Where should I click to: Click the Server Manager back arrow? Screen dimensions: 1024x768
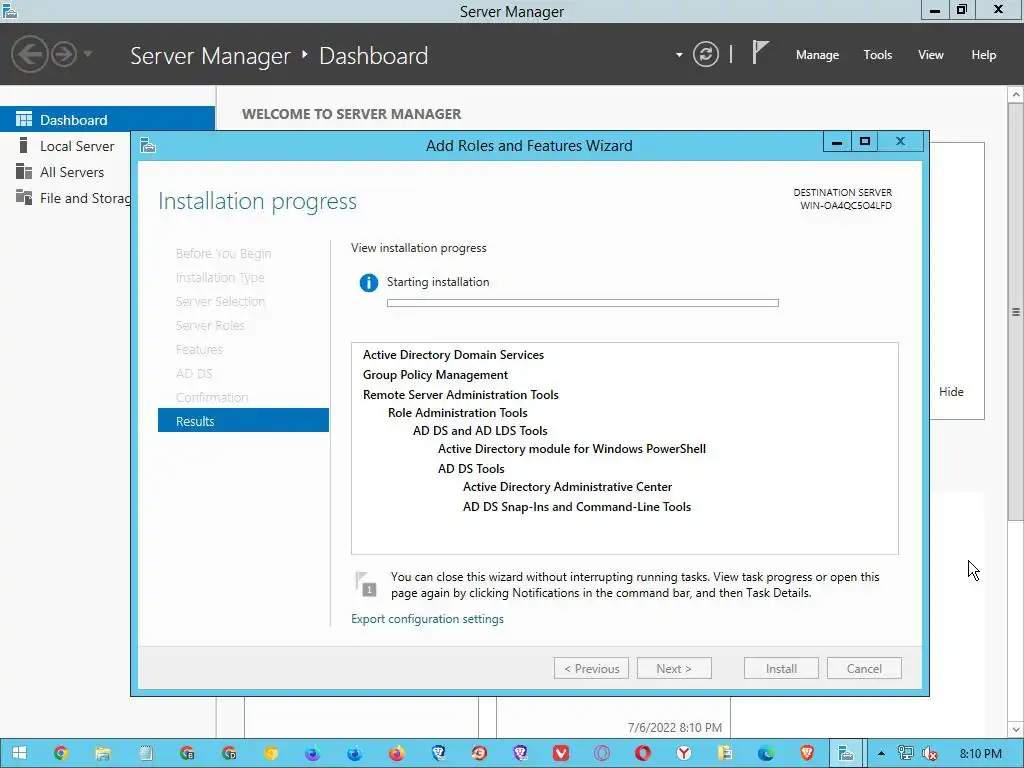coord(29,54)
